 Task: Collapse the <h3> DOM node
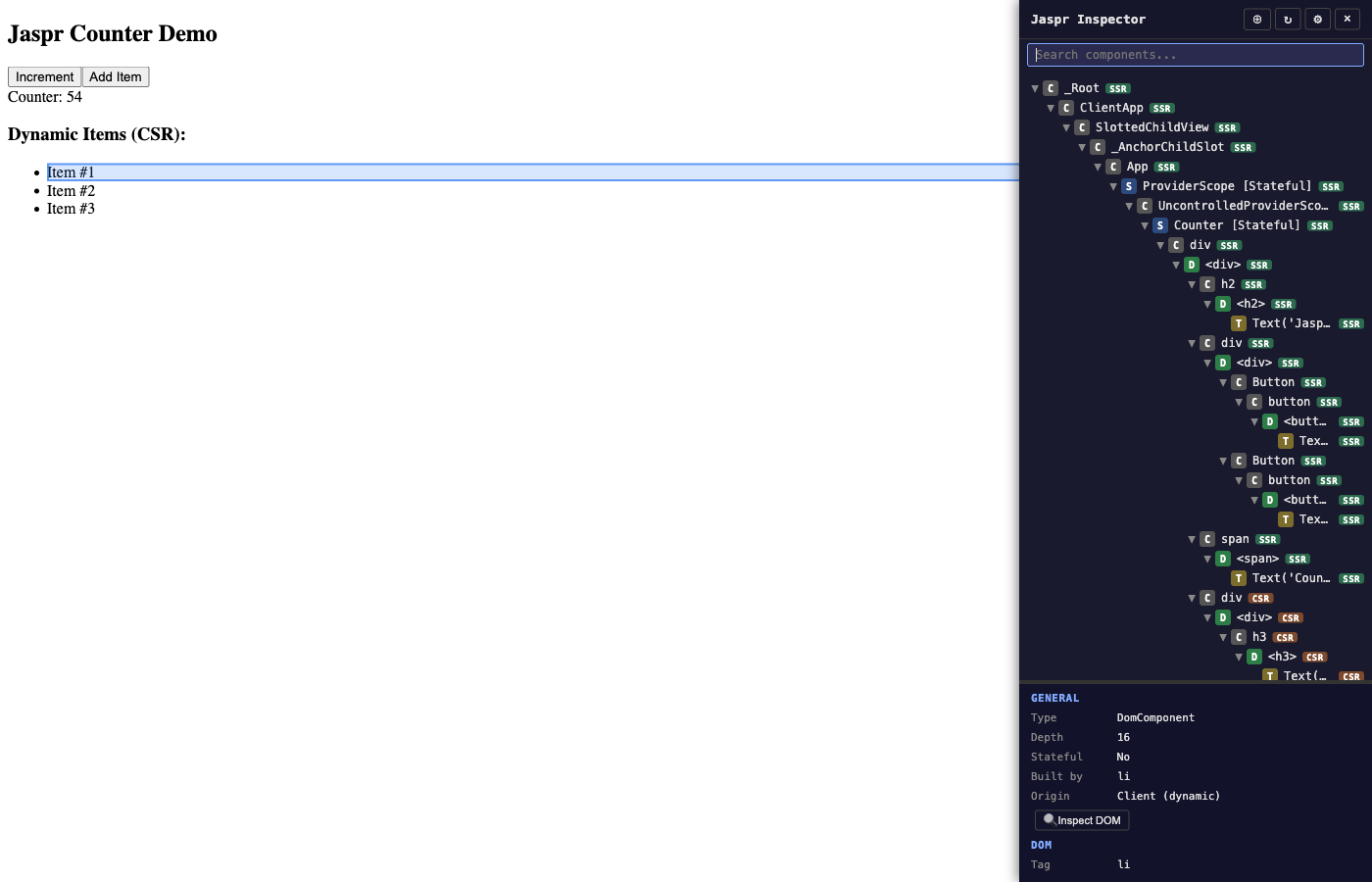(1239, 657)
